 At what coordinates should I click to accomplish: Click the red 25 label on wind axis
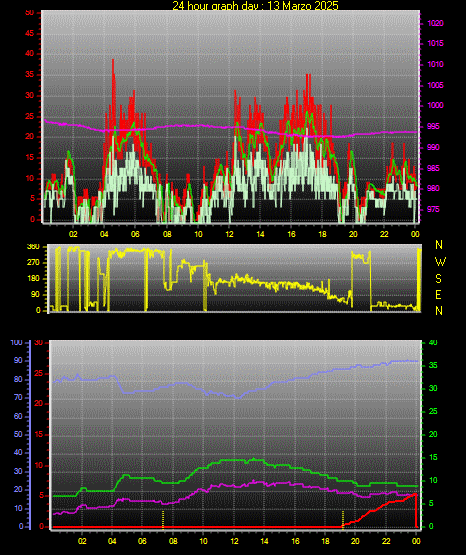pyautogui.click(x=29, y=116)
